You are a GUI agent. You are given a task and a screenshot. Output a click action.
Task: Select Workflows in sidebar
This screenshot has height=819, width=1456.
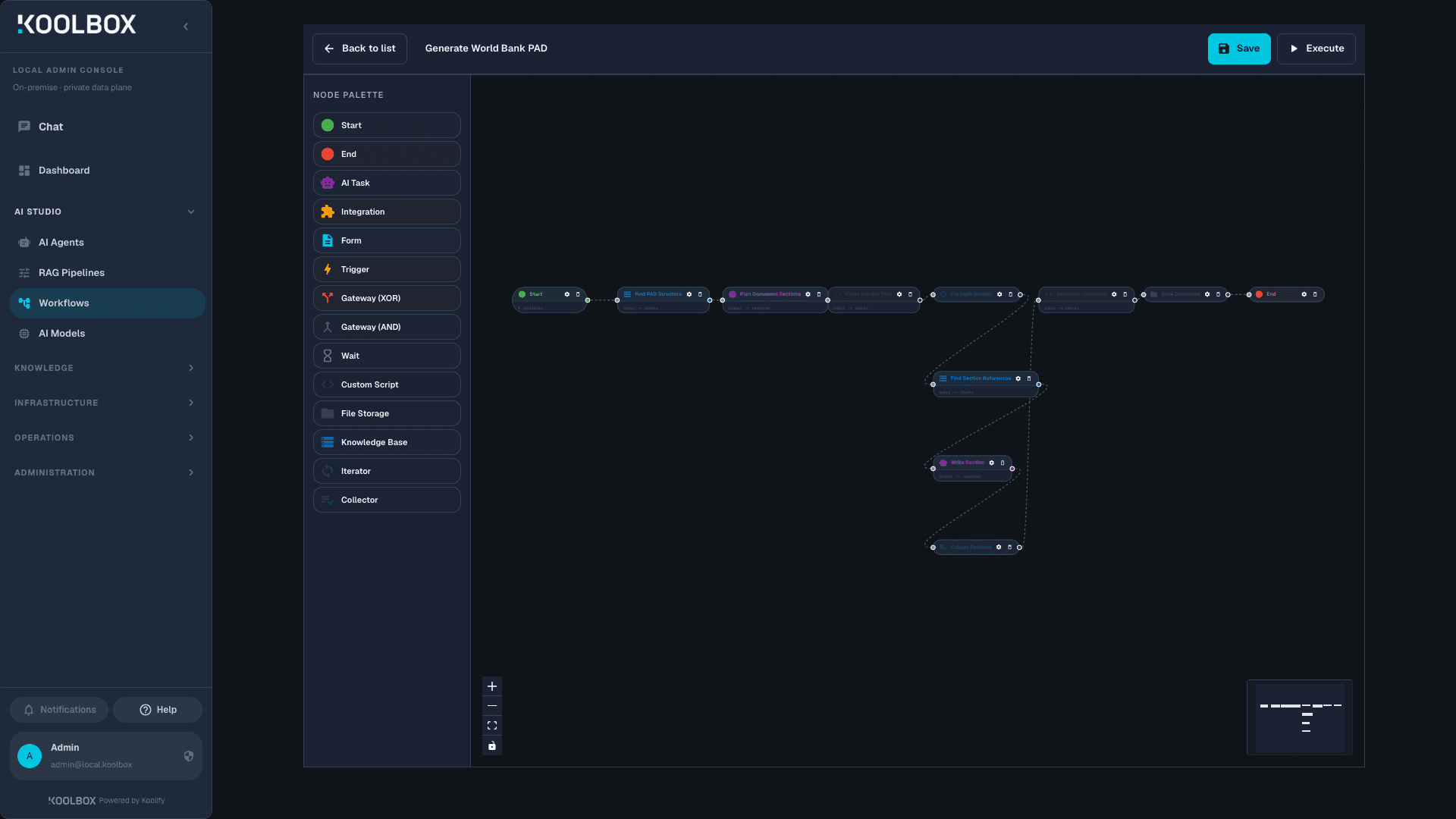click(107, 303)
